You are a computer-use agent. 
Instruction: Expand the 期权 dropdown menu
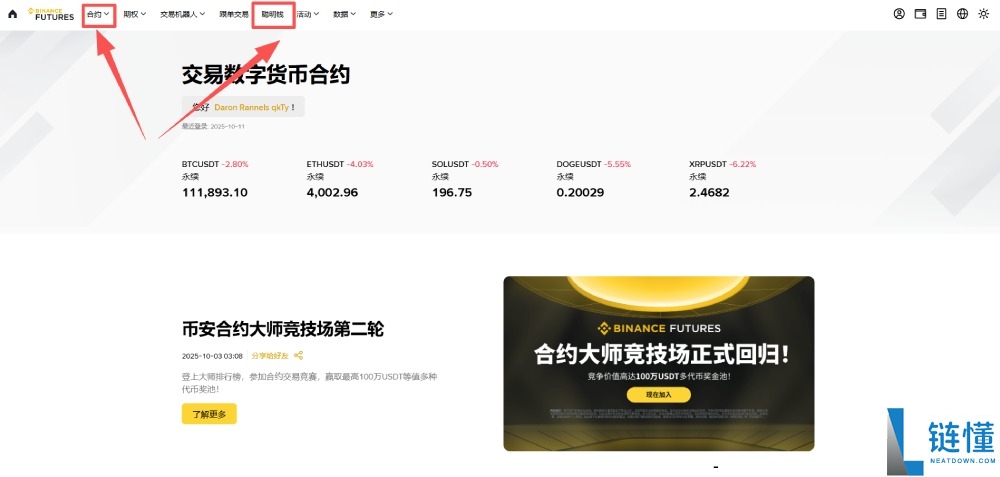135,14
